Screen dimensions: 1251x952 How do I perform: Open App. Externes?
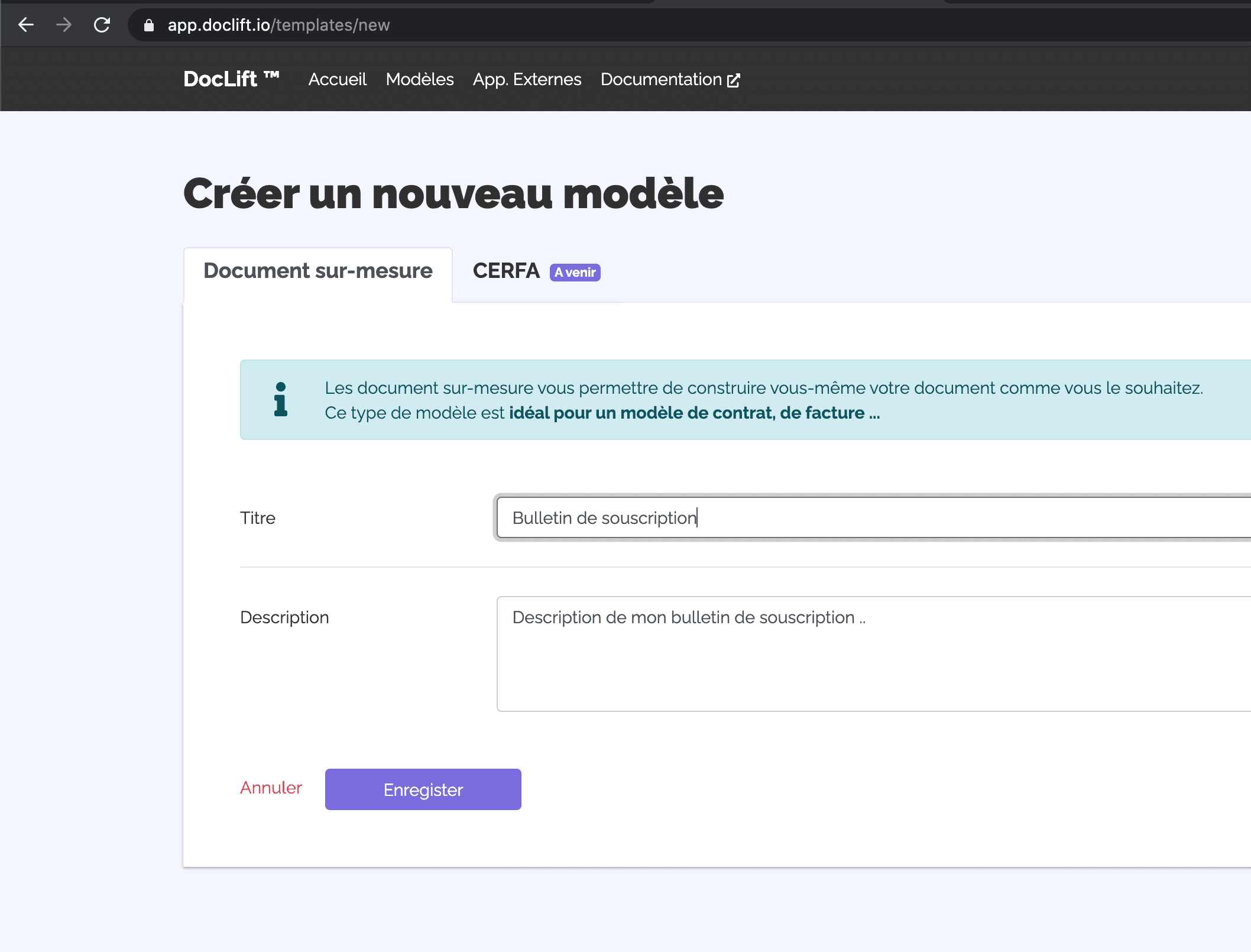[x=526, y=79]
